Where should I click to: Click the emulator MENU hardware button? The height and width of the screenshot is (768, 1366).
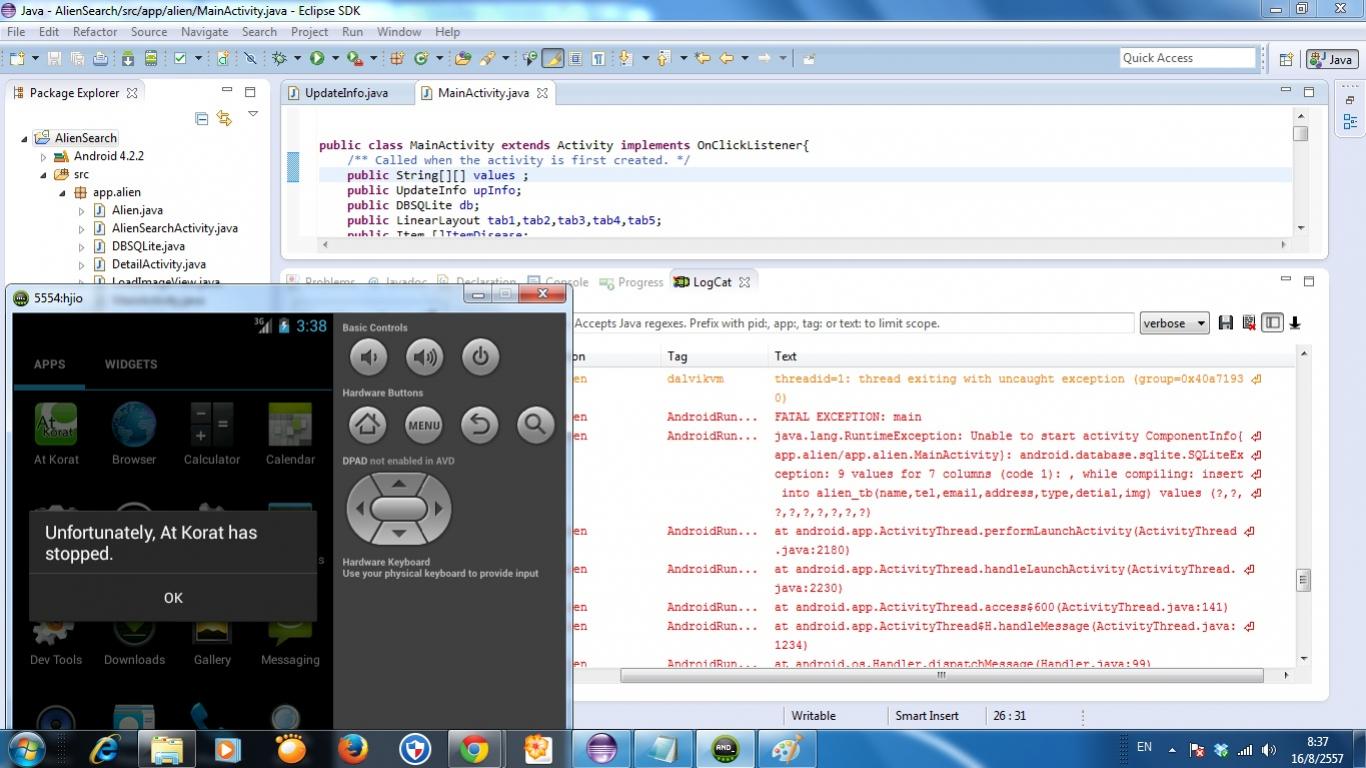tap(424, 425)
